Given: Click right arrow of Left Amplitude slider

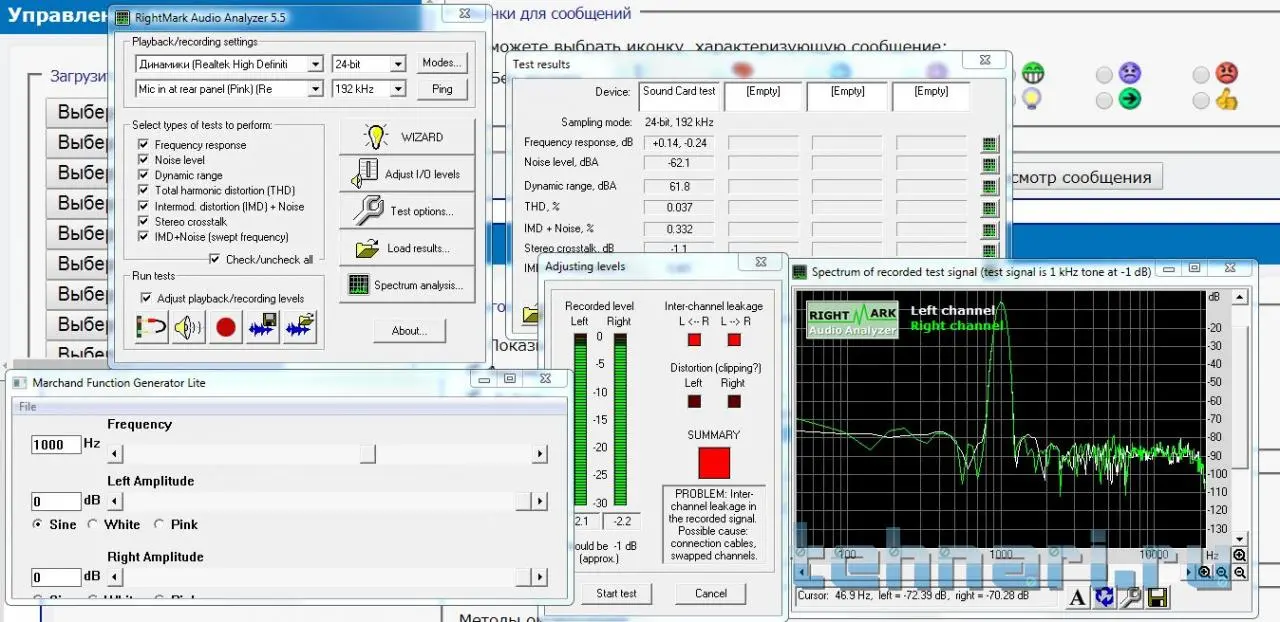Looking at the screenshot, I should point(540,501).
